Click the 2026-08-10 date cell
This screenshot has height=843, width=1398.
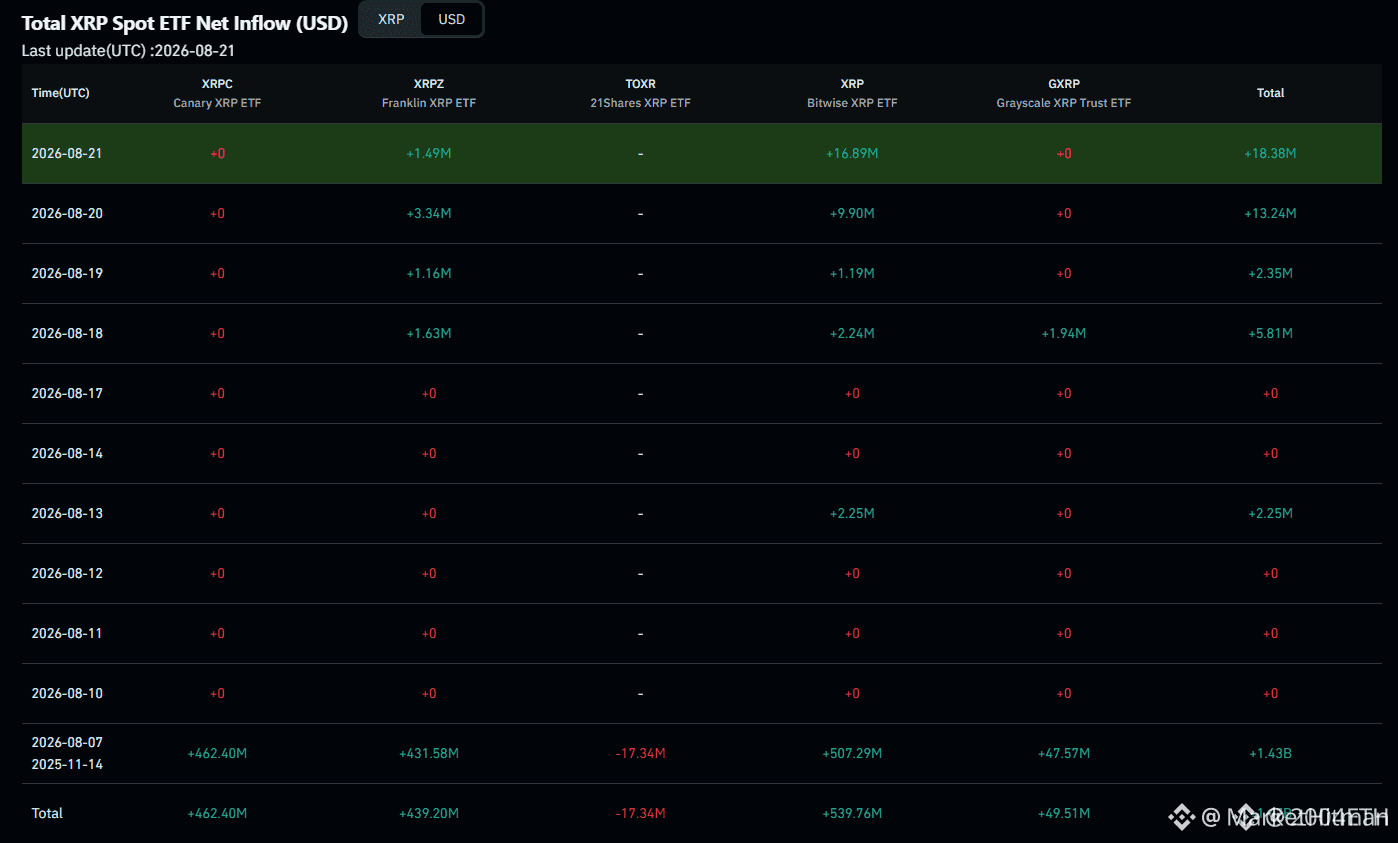pos(67,693)
